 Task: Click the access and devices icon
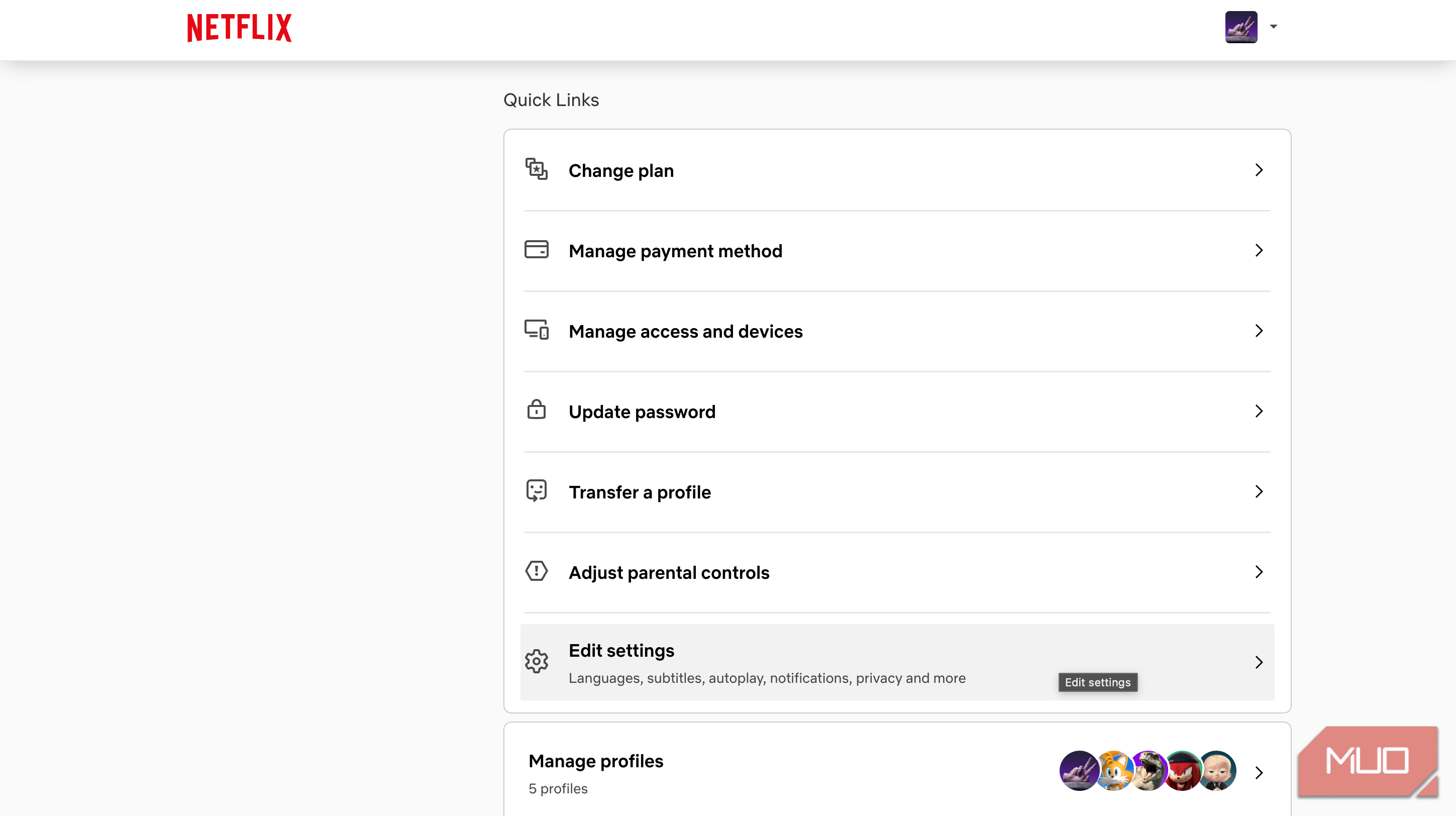click(x=536, y=330)
